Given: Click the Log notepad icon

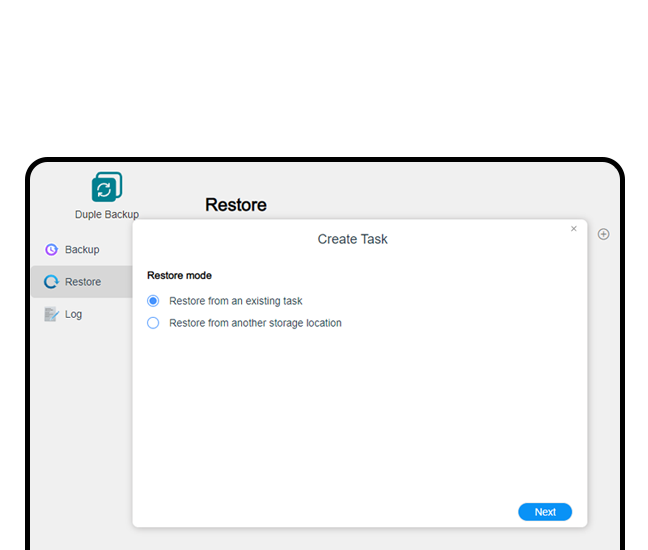Looking at the screenshot, I should 52,314.
